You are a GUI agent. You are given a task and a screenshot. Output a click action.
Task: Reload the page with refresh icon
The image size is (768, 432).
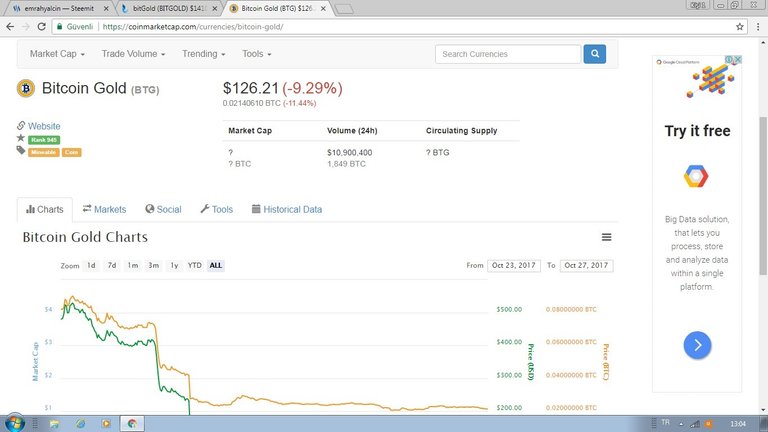click(x=42, y=27)
